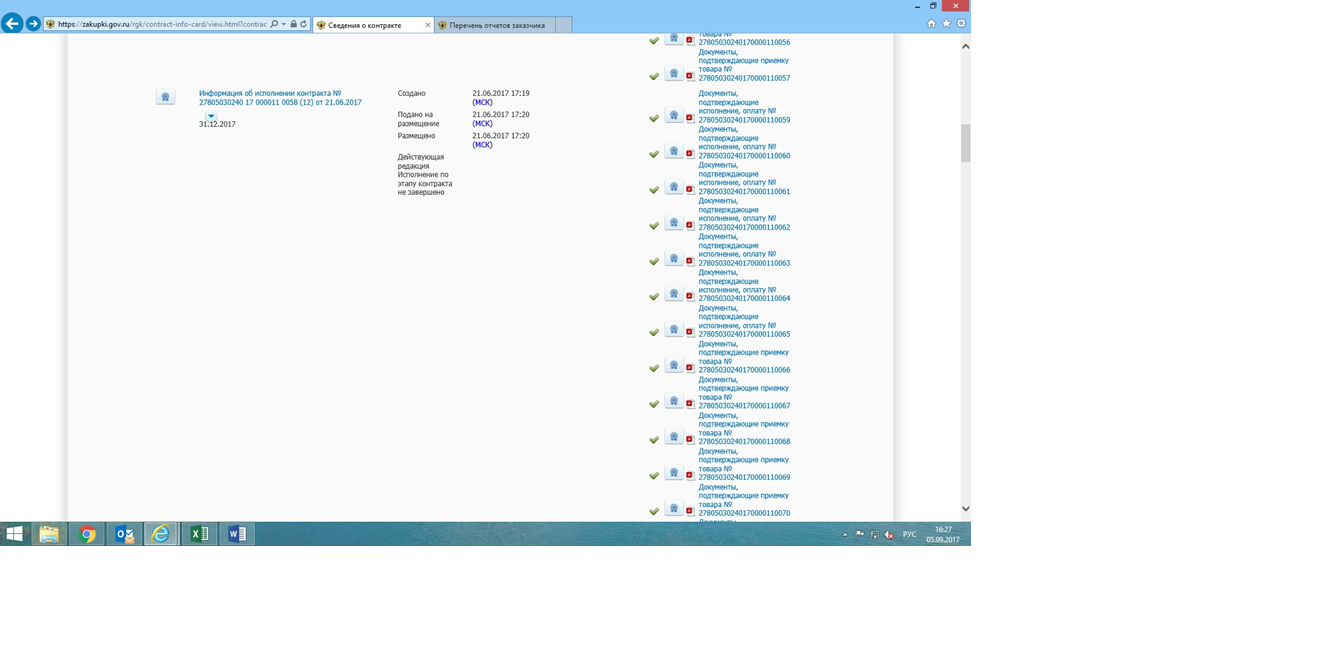This screenshot has height=668, width=1336.
Task: Close the Сведения о контракте tab
Action: point(428,25)
